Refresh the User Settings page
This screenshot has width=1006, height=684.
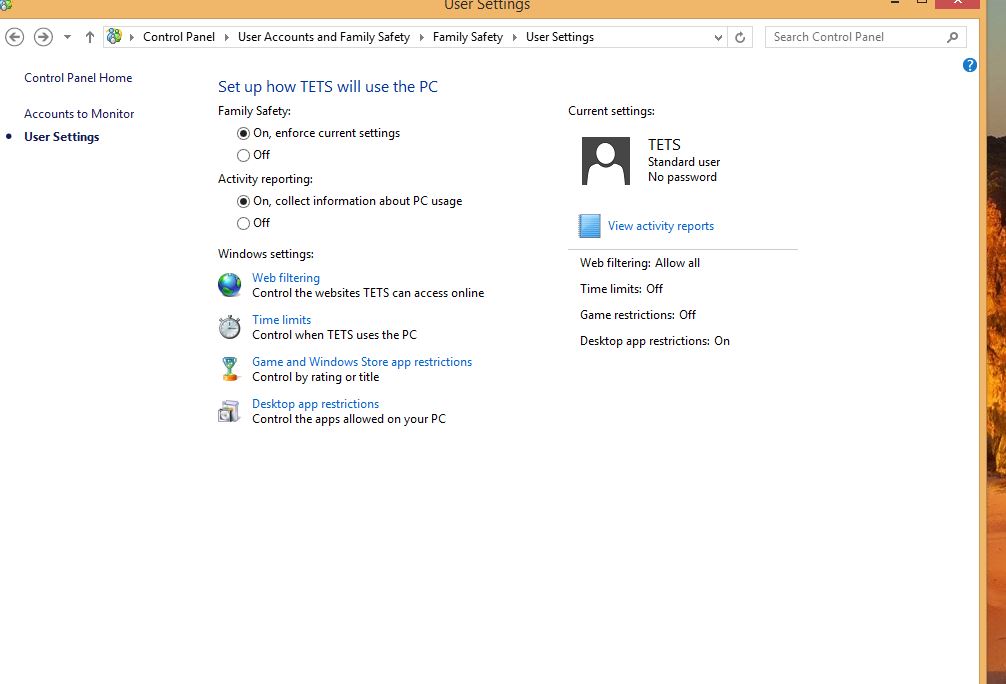(x=740, y=37)
